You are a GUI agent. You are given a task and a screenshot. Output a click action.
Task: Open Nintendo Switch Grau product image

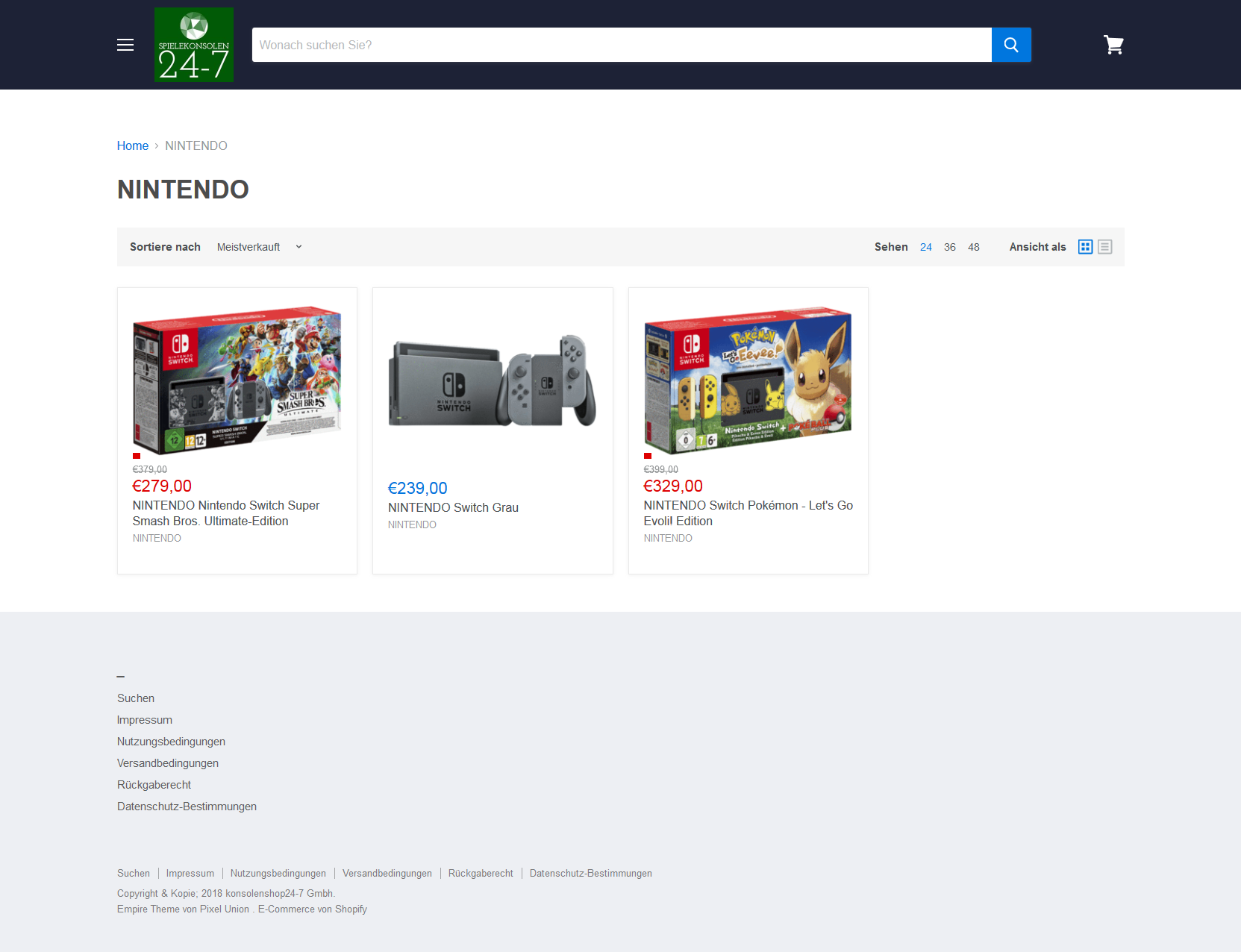pyautogui.click(x=493, y=381)
